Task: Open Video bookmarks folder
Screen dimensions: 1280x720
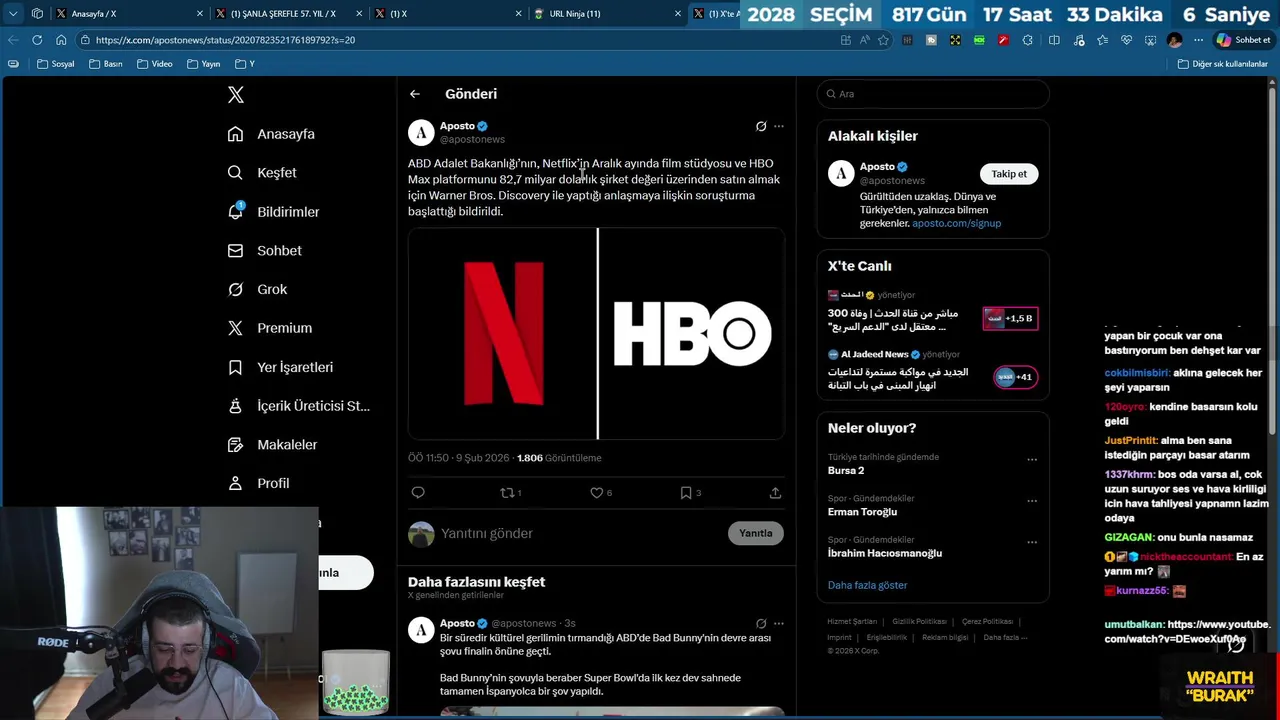Action: click(x=155, y=64)
